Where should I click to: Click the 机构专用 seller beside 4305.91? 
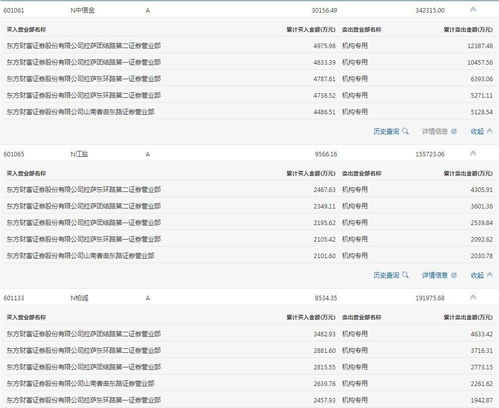[355, 189]
